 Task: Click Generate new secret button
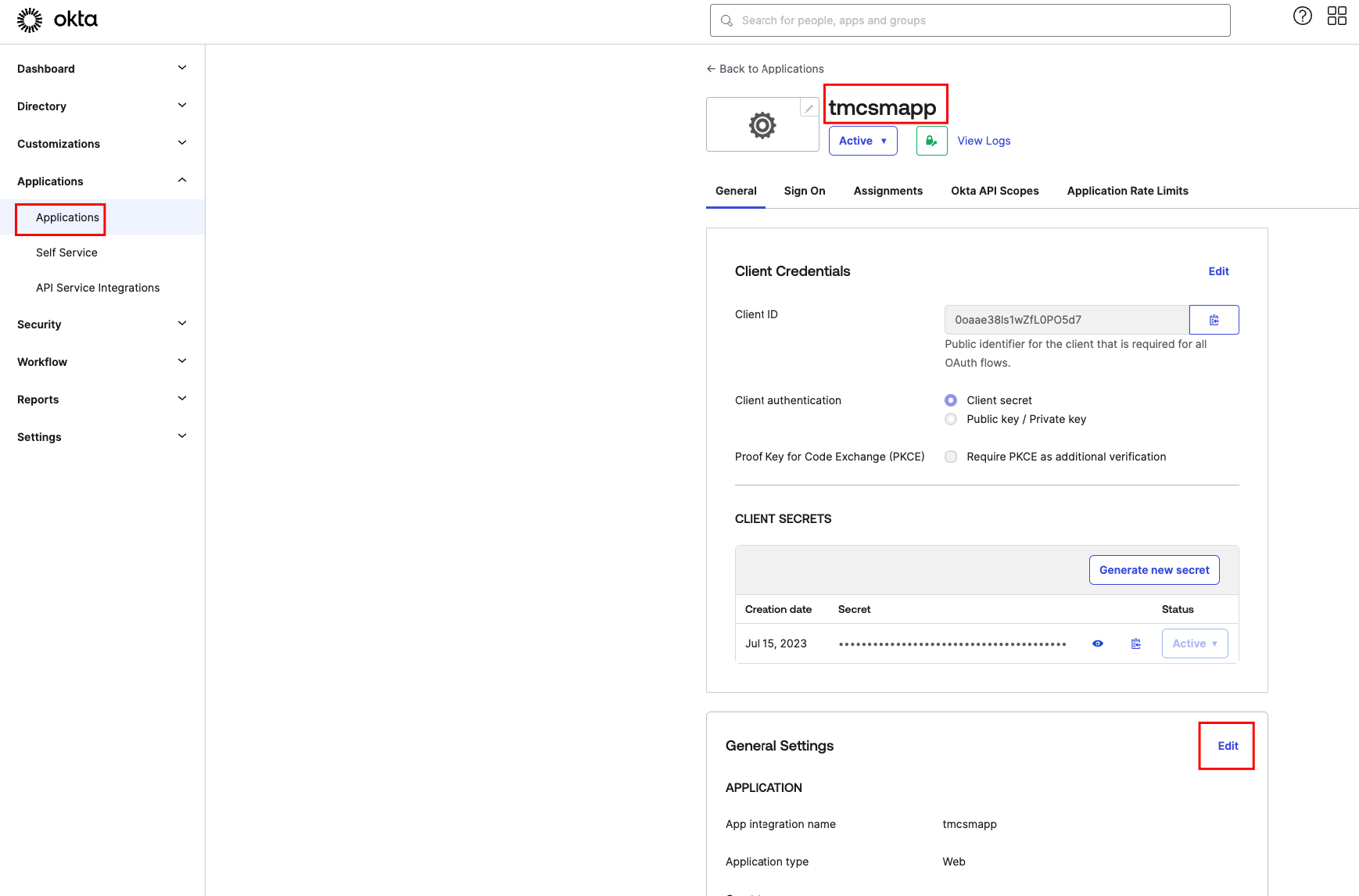[x=1154, y=570]
